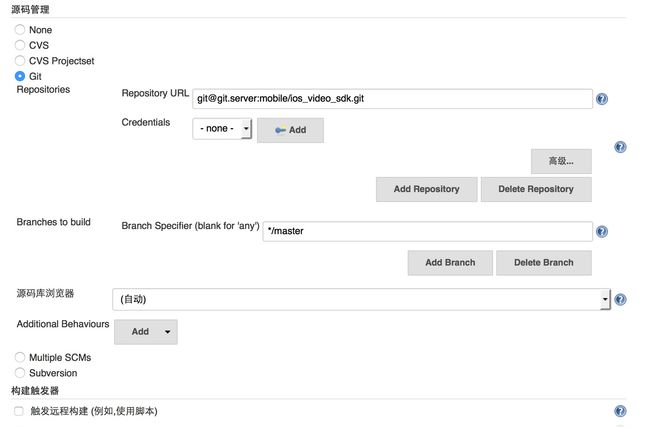Open help for Repository URL field
Image resolution: width=650 pixels, height=427 pixels.
pyautogui.click(x=601, y=99)
